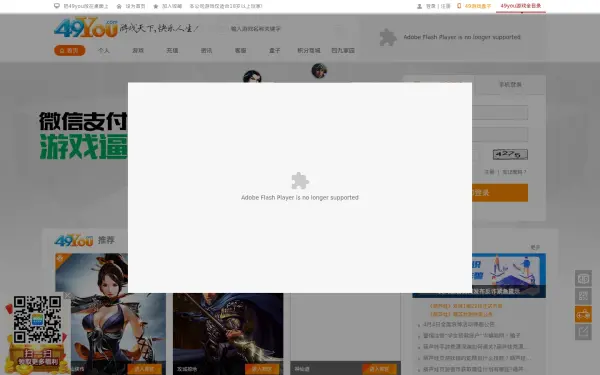The width and height of the screenshot is (600, 375).
Task: Open the 四九家园 nav tab
Action: click(x=343, y=51)
